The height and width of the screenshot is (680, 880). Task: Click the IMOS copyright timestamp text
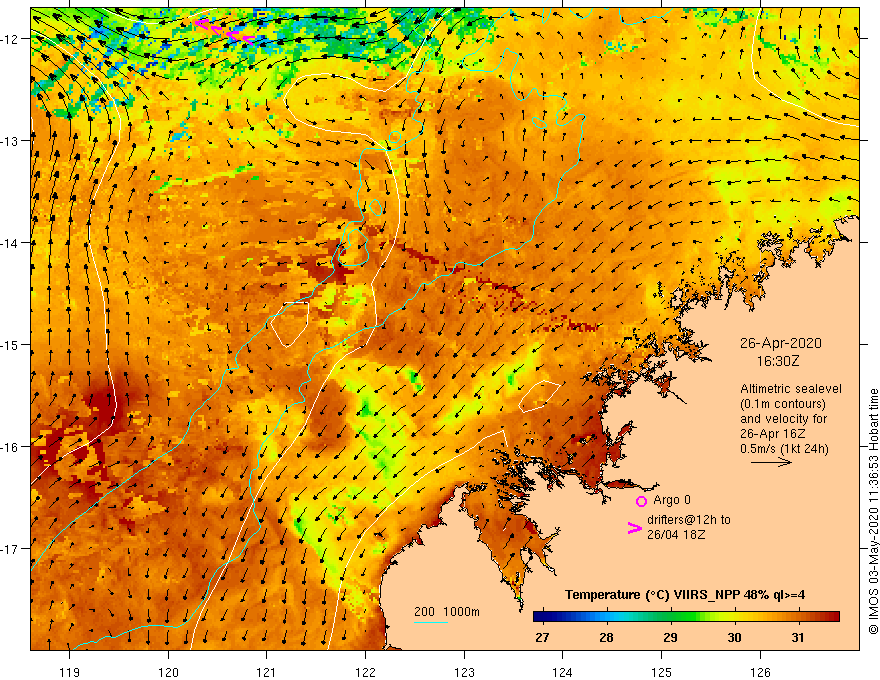click(x=873, y=511)
